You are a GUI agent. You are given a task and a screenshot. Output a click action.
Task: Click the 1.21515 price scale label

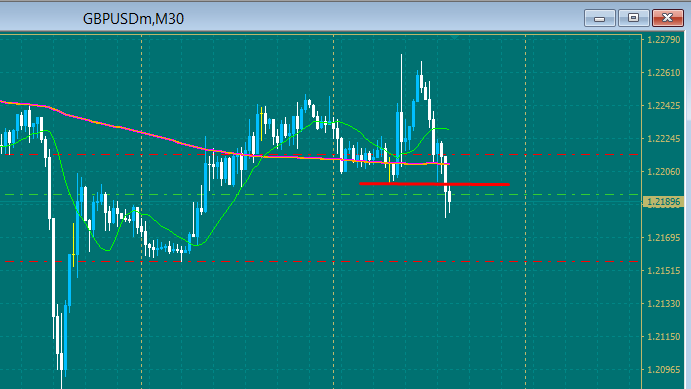(x=664, y=270)
